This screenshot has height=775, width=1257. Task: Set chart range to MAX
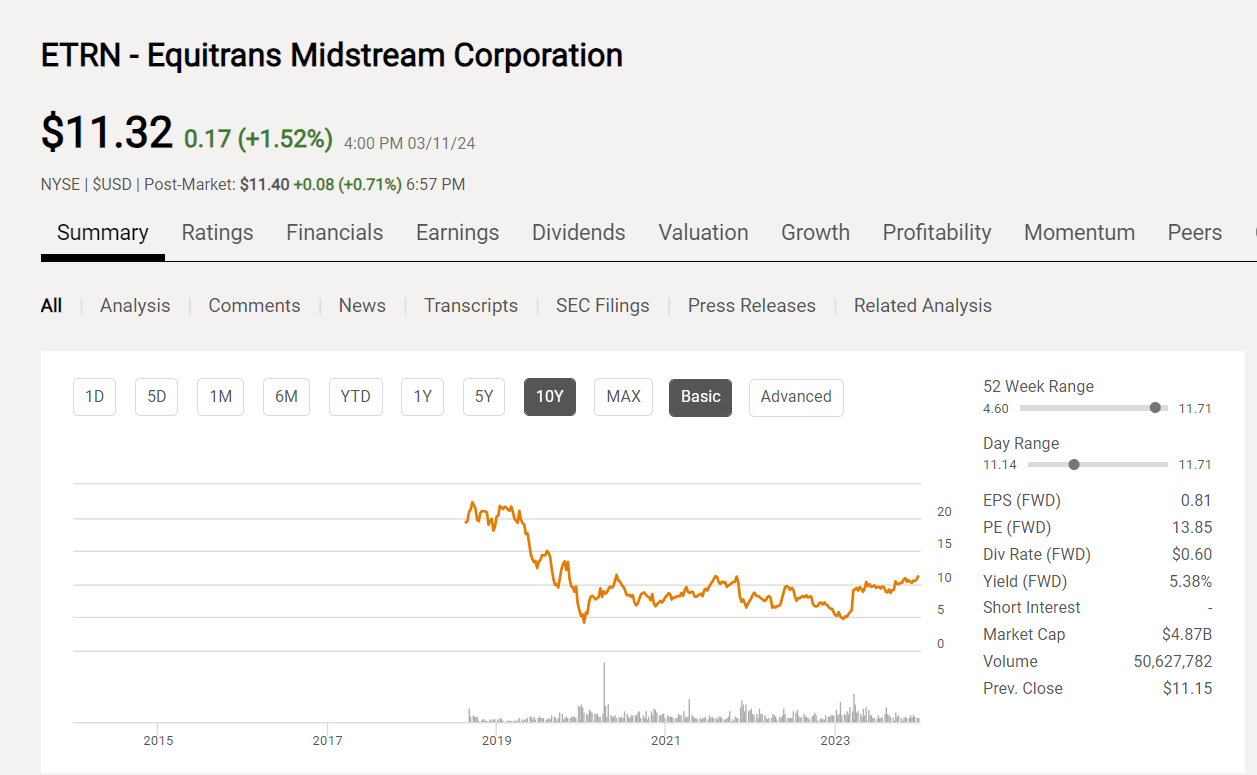tap(623, 397)
